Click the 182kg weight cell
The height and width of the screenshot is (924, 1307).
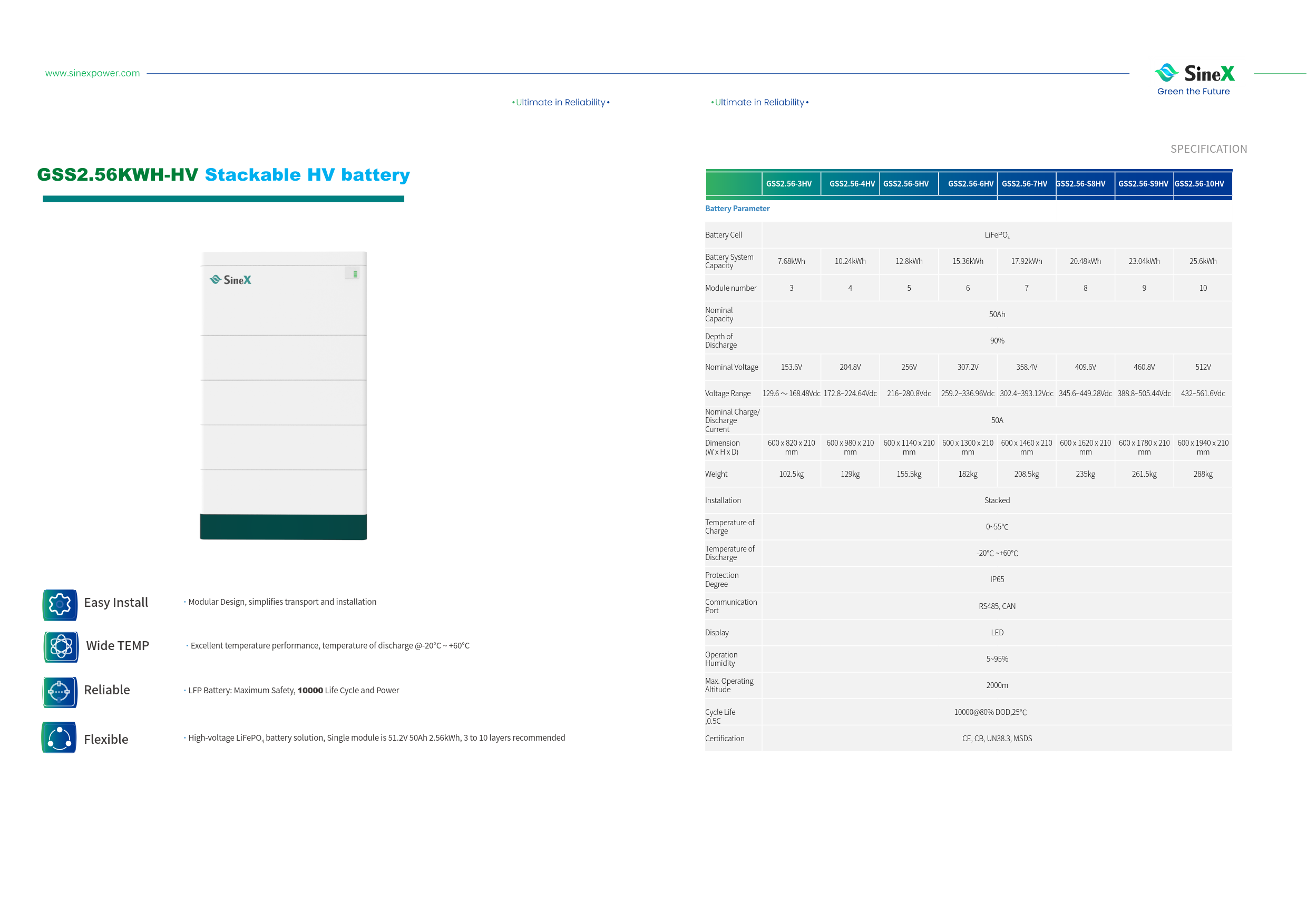click(x=968, y=475)
